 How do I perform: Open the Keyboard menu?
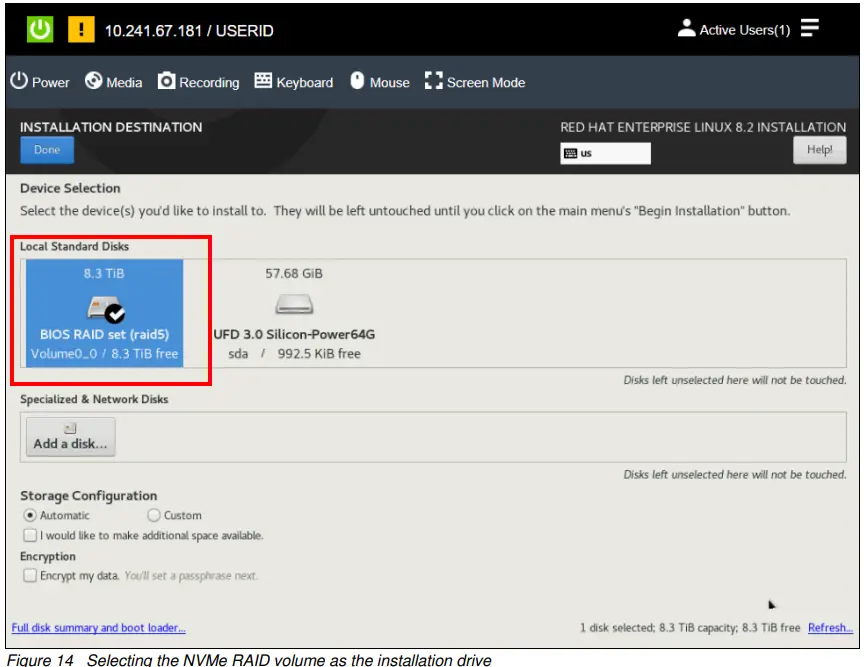coord(294,82)
